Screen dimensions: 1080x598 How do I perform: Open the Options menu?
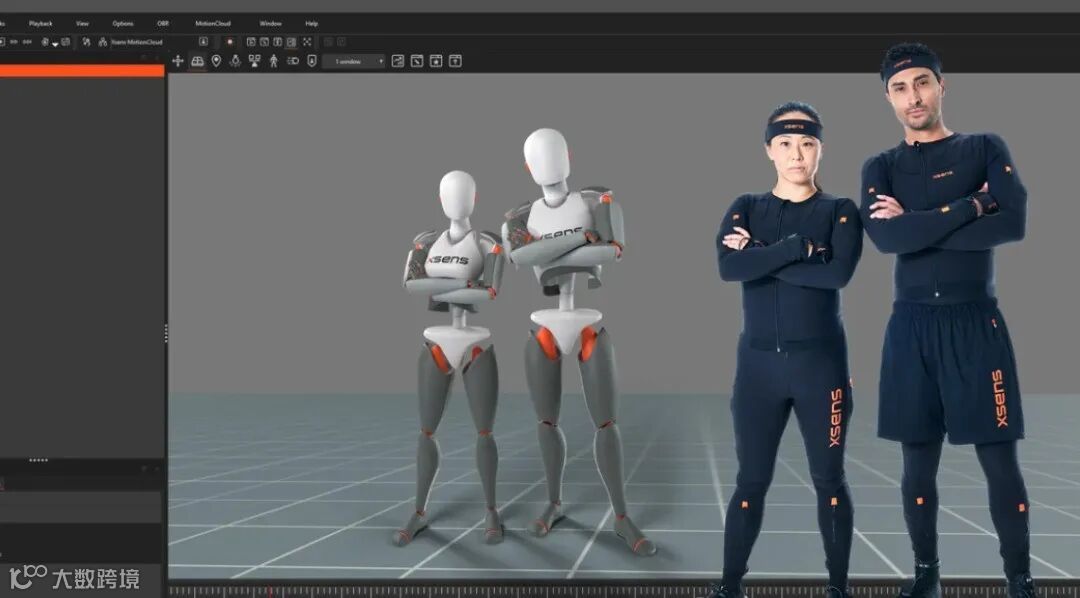pos(123,23)
